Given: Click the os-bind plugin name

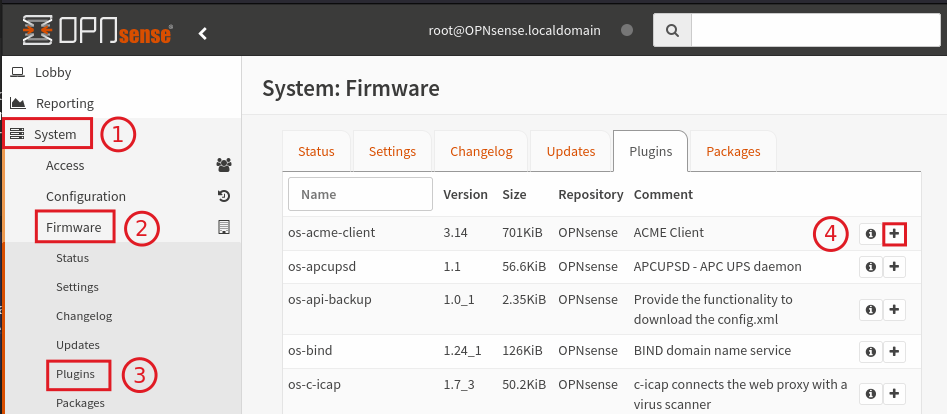Looking at the screenshot, I should 310,351.
